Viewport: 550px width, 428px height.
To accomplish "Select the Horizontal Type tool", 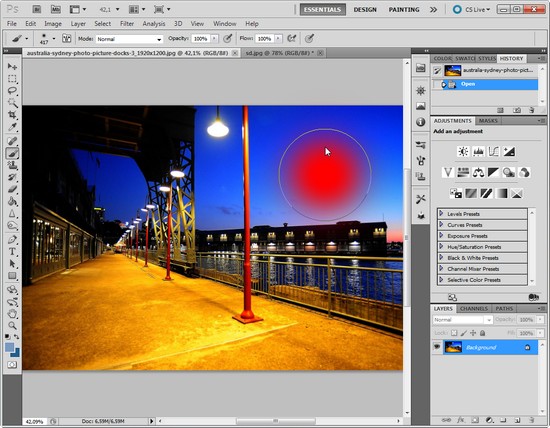I will pos(12,252).
